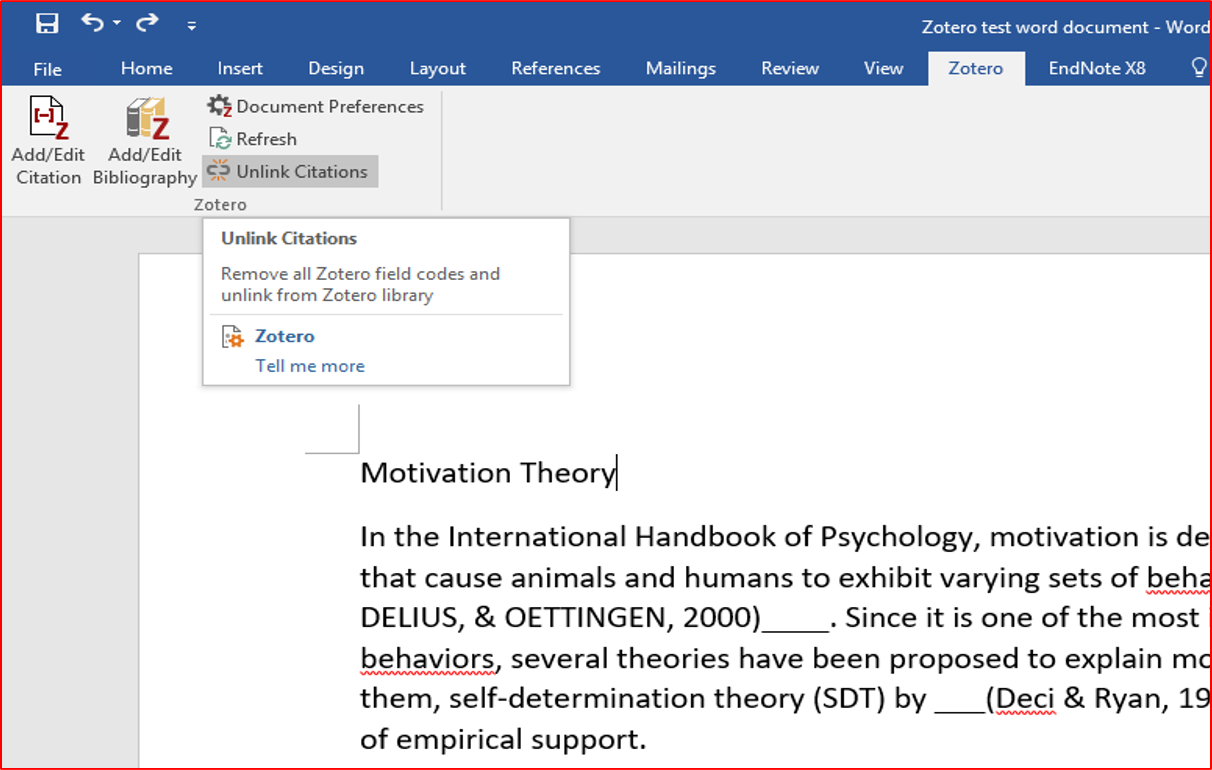Click tooltip text 'Remove all Zotero field codes and'

pos(361,274)
